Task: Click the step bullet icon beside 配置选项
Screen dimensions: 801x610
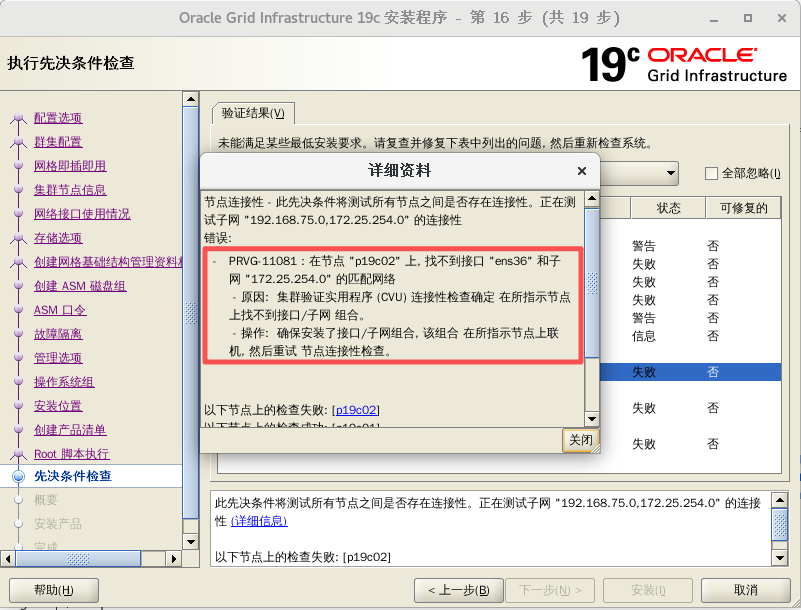Action: click(18, 119)
